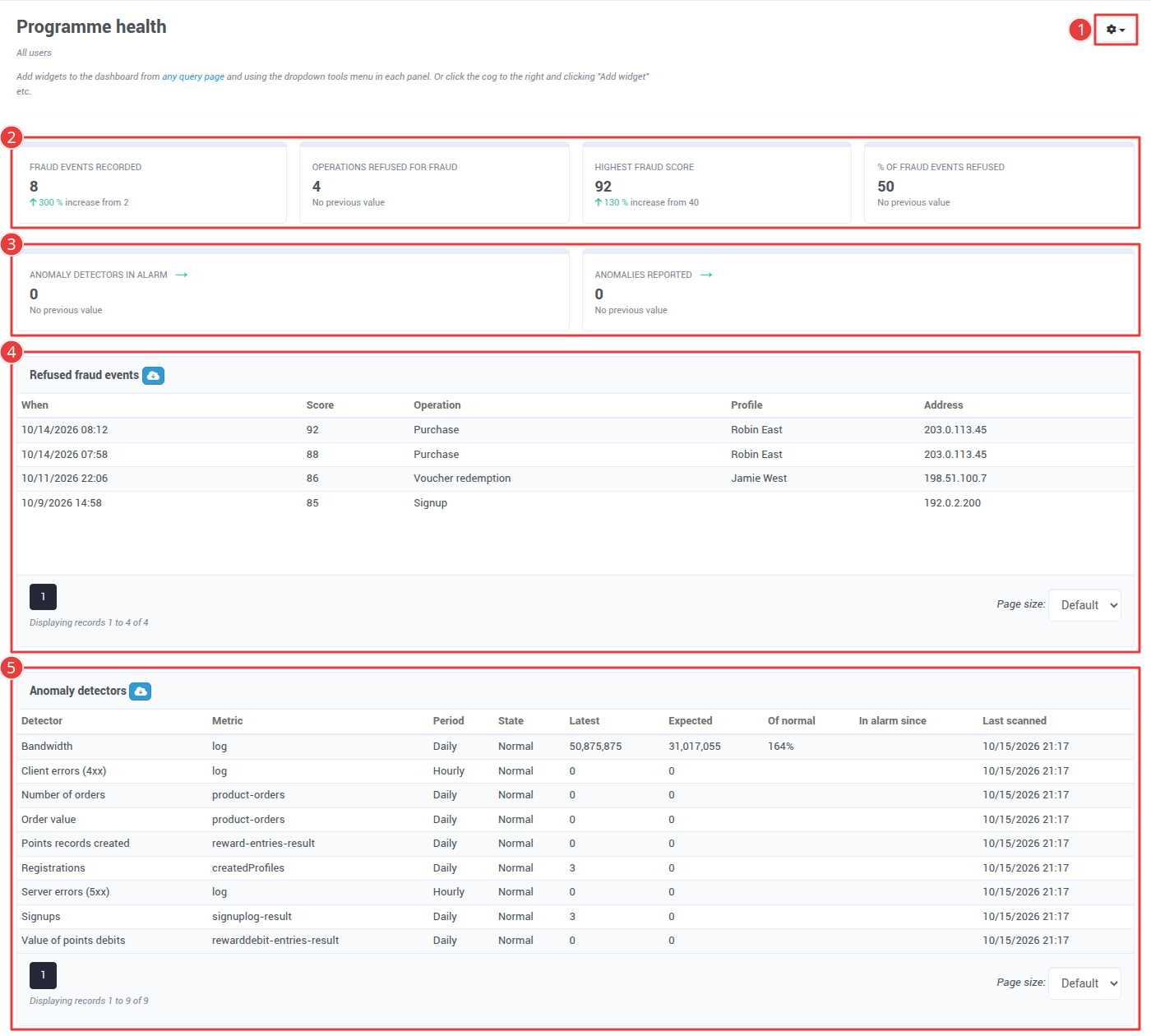Follow the arrow beside Anomalies Reported

pyautogui.click(x=706, y=275)
